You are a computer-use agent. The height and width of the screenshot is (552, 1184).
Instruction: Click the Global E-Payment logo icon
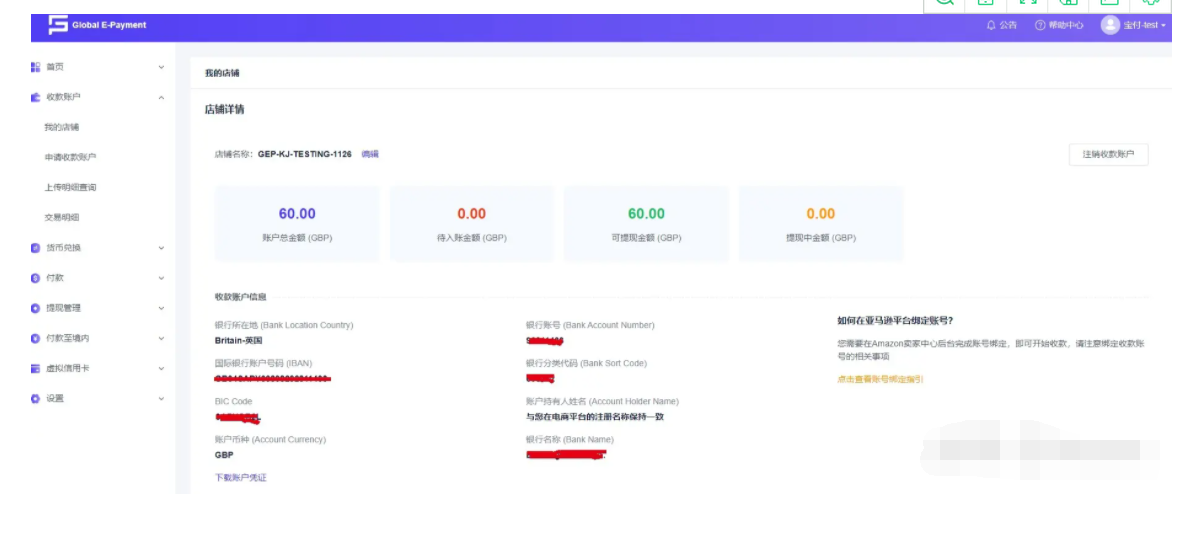pos(58,25)
